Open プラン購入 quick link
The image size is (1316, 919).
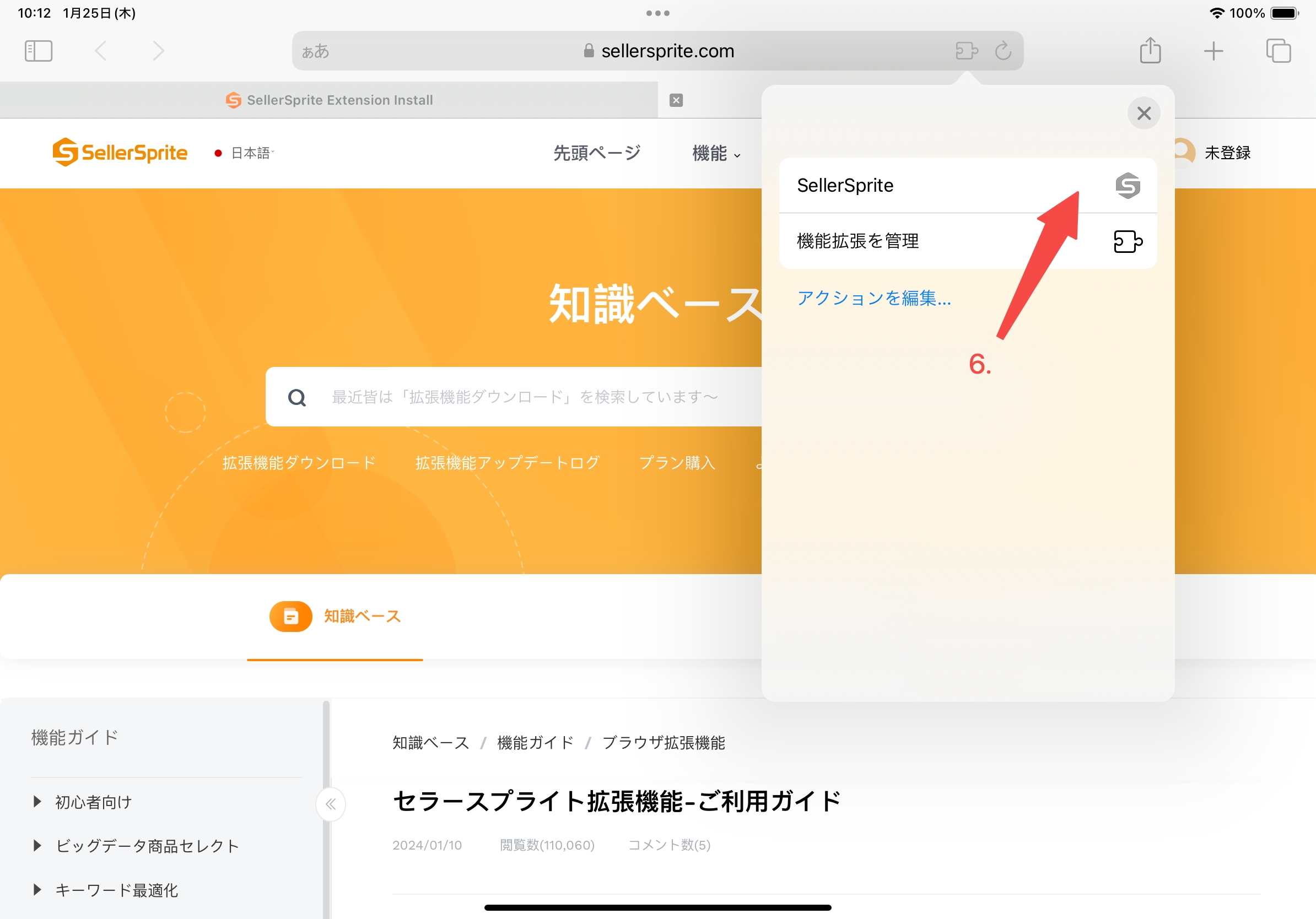click(x=677, y=463)
